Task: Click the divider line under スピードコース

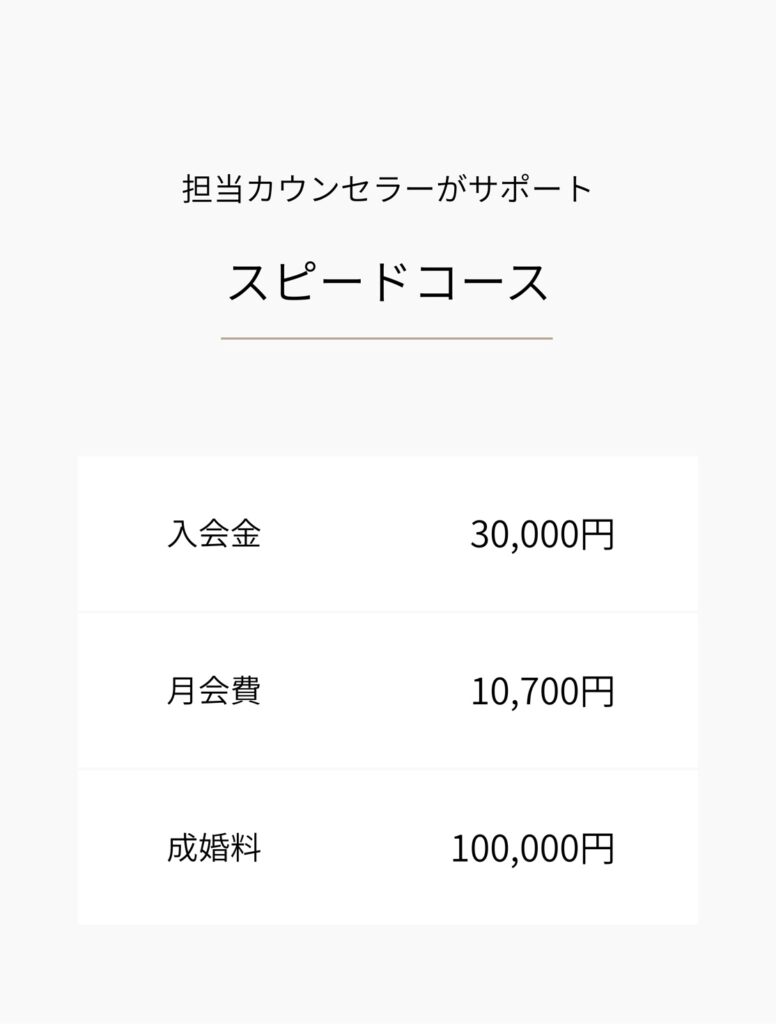Action: (x=387, y=338)
